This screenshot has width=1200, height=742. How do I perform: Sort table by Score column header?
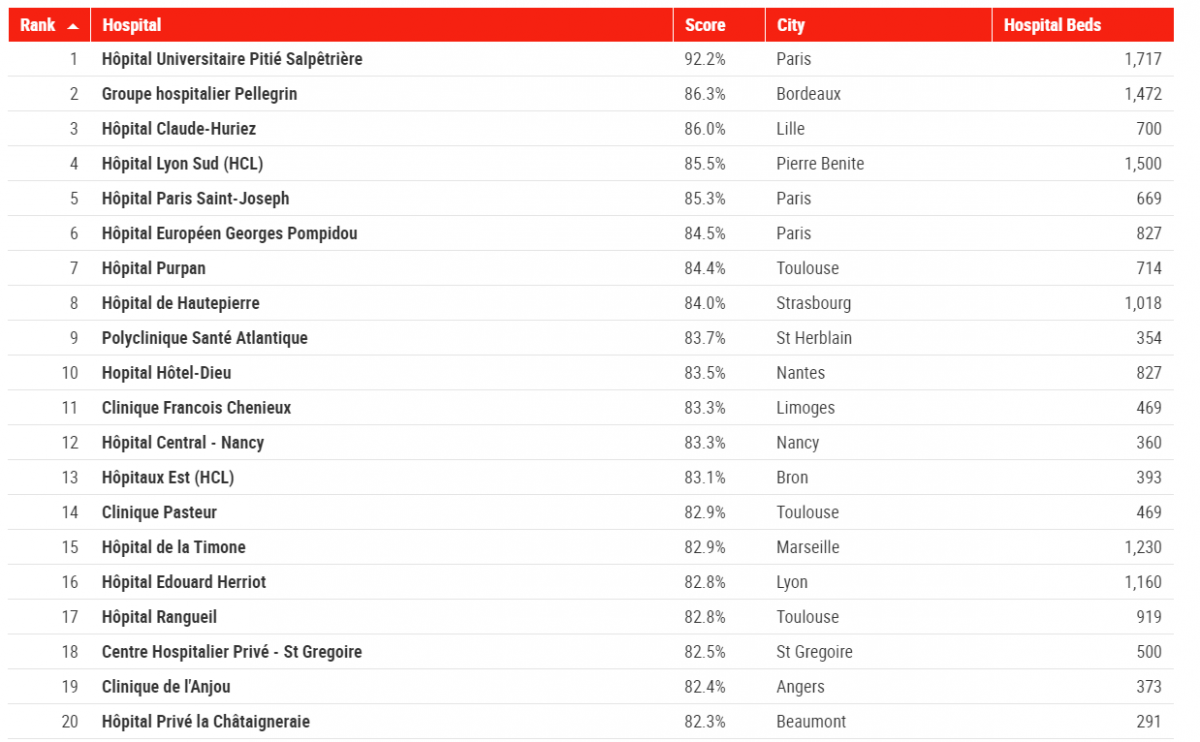[x=705, y=25]
